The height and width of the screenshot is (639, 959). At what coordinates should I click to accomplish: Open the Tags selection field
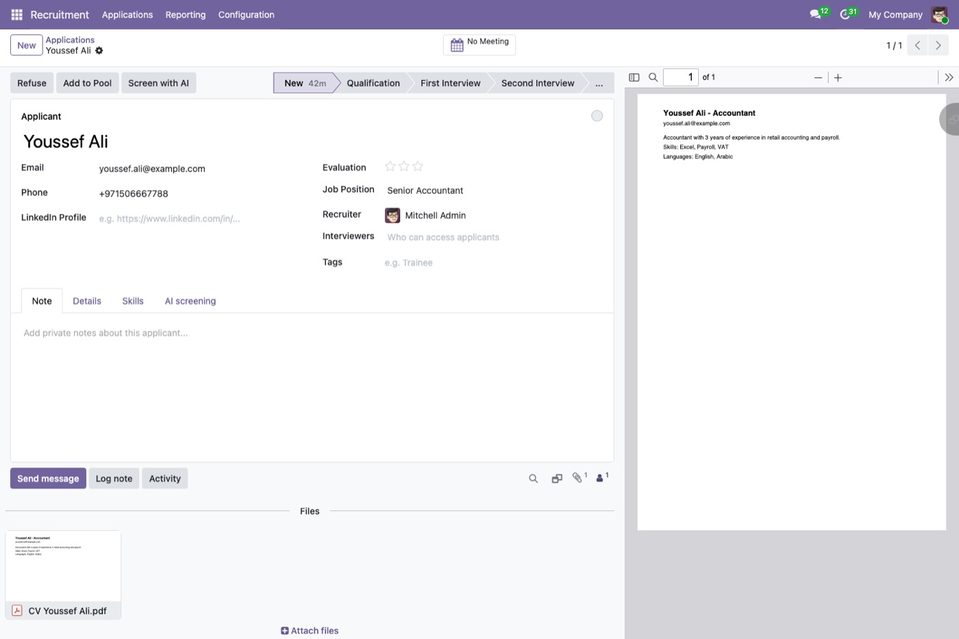click(494, 263)
